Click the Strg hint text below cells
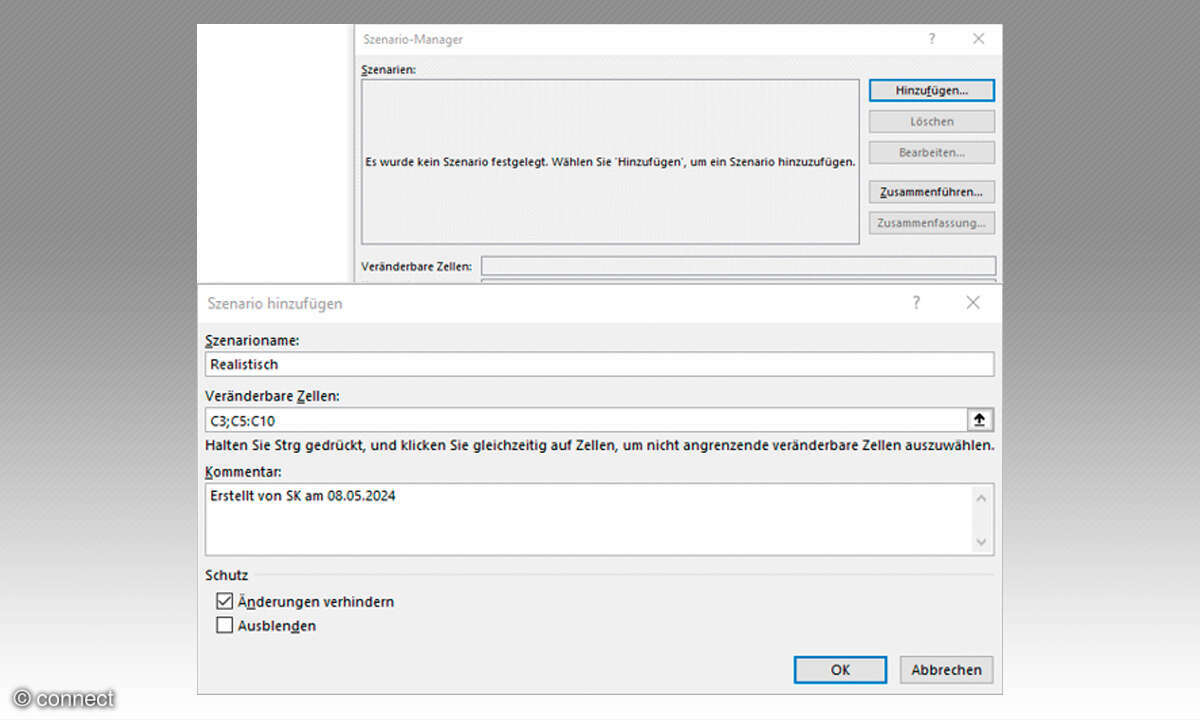 pyautogui.click(x=600, y=445)
